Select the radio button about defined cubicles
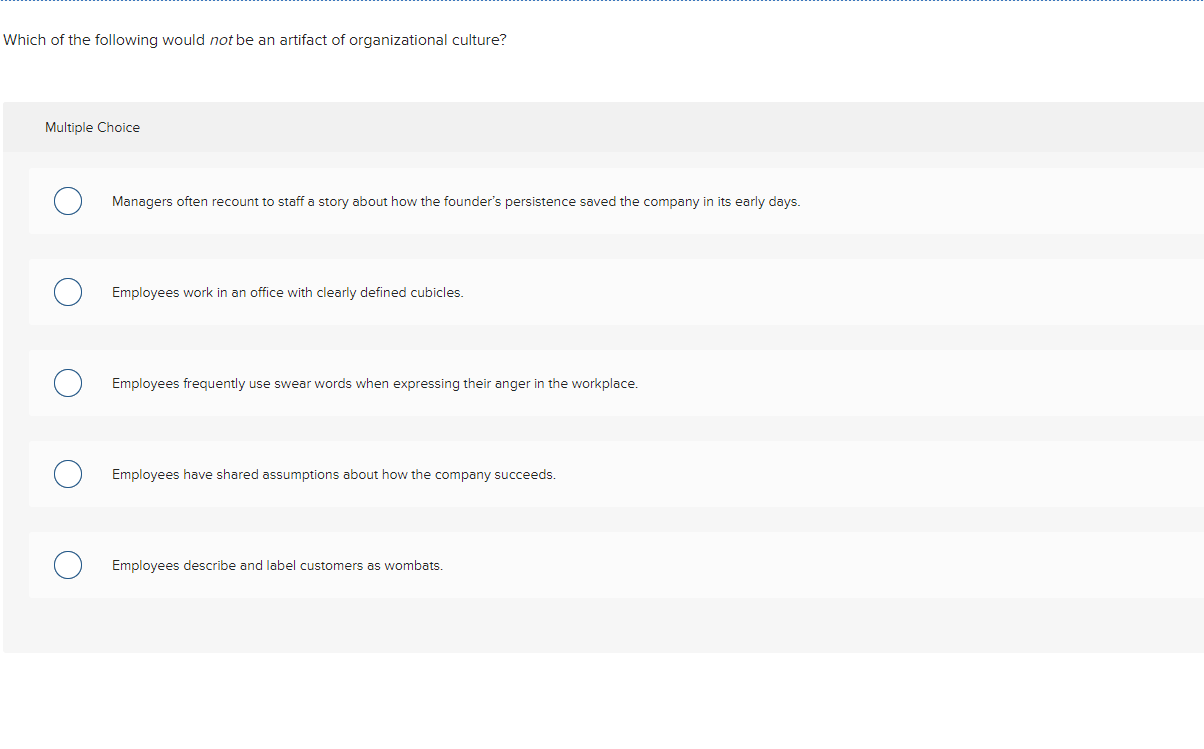The width and height of the screenshot is (1204, 749). pyautogui.click(x=67, y=292)
